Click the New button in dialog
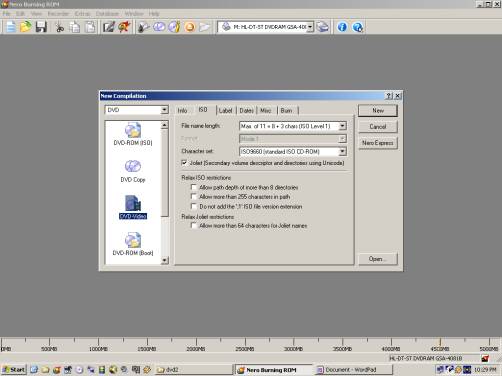This screenshot has width=502, height=376. 378,111
